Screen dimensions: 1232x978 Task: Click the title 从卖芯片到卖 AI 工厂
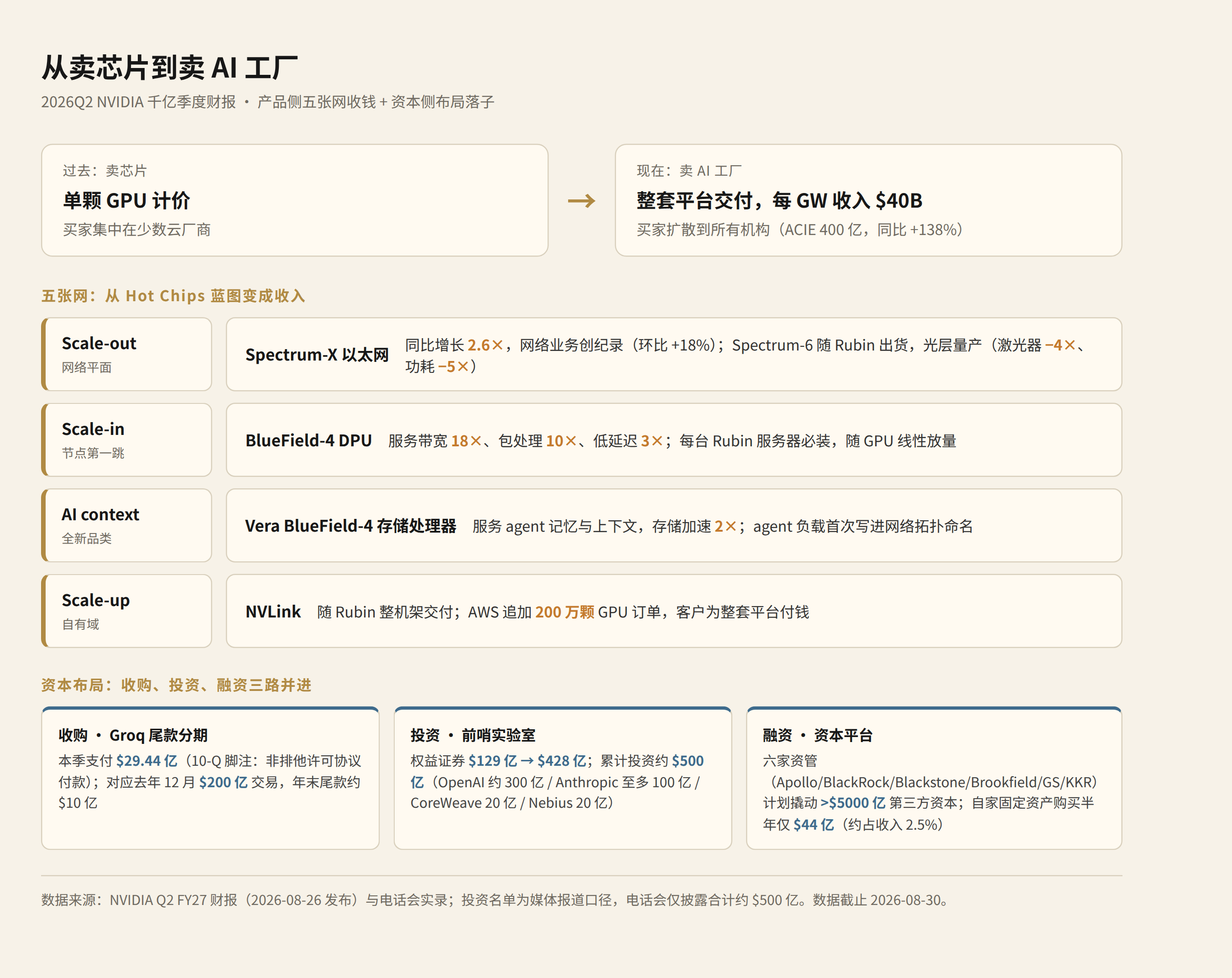point(170,68)
